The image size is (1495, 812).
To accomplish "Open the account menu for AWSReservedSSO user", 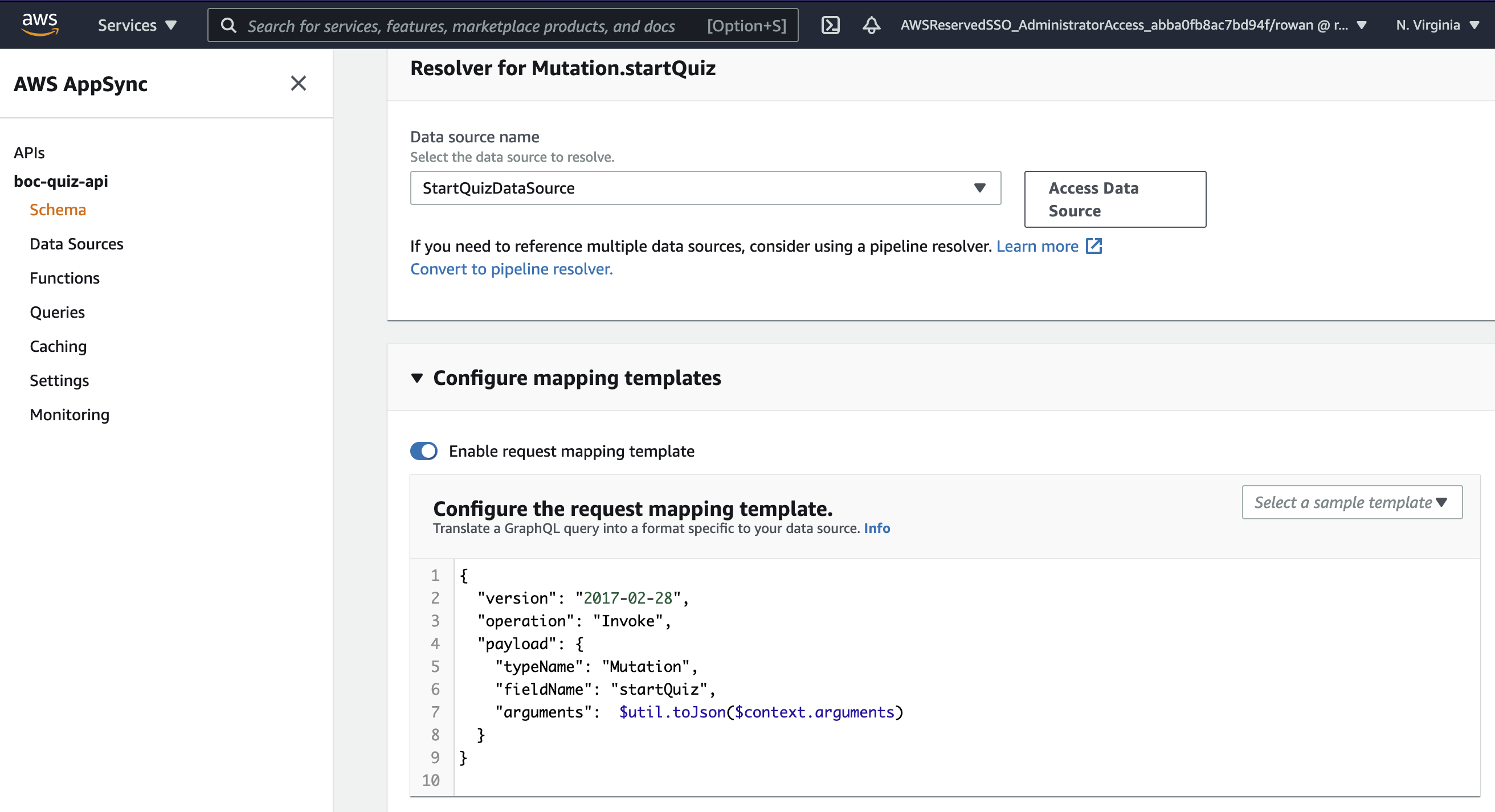I will [1133, 25].
